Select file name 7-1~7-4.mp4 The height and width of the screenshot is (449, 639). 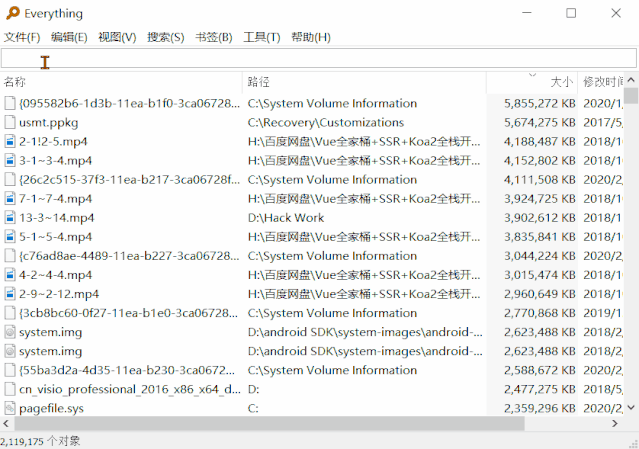55,199
